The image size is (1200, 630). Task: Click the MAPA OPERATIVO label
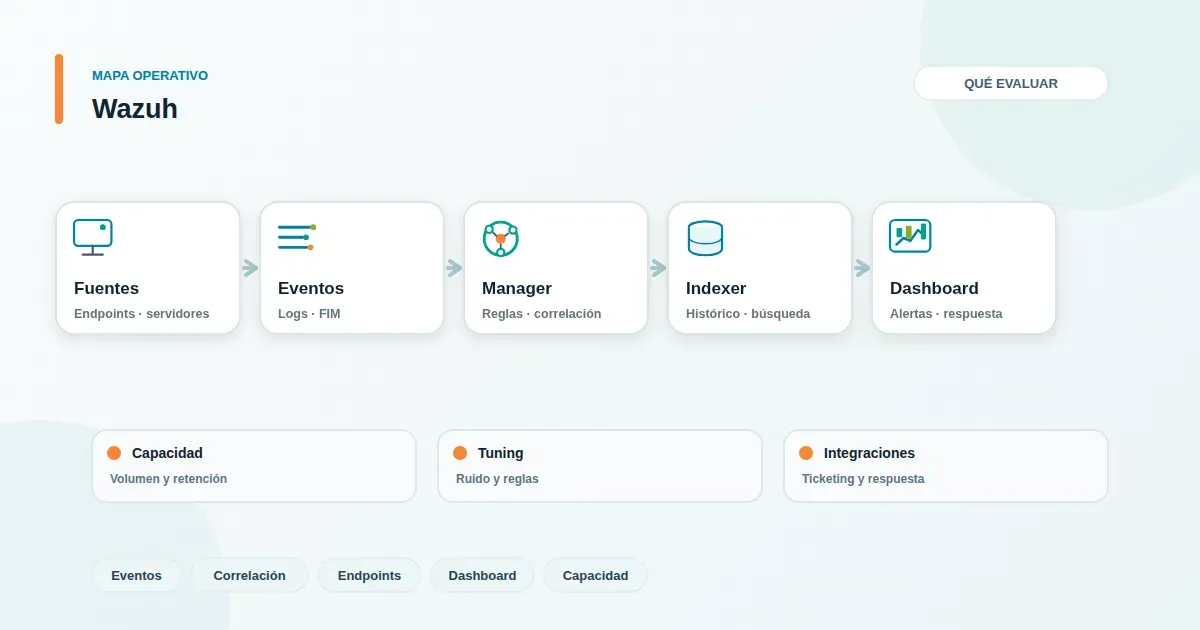150,76
